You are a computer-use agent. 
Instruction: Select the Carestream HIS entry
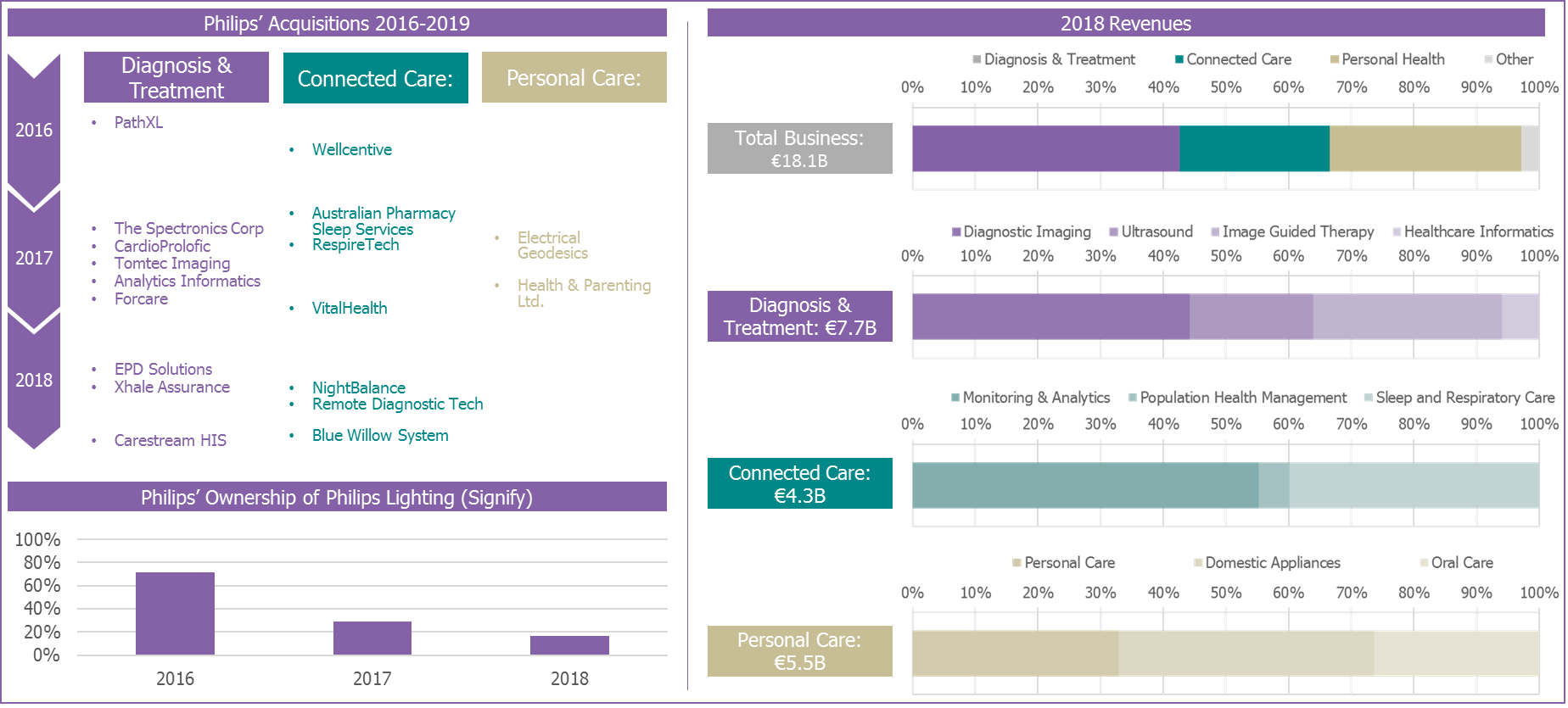pos(171,440)
